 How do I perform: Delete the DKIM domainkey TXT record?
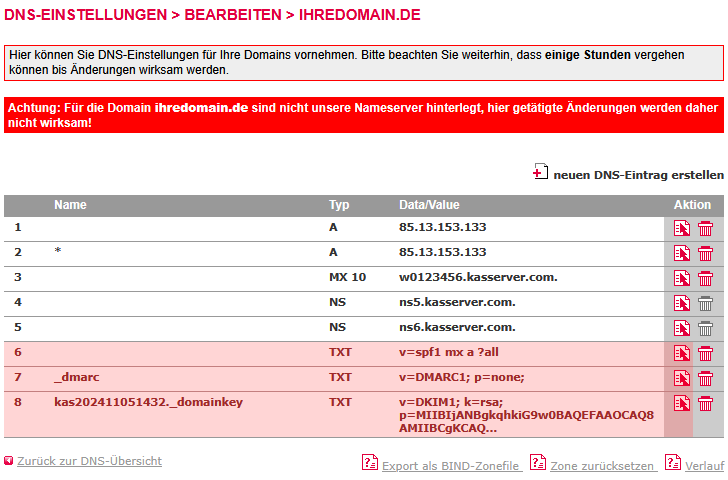[705, 403]
